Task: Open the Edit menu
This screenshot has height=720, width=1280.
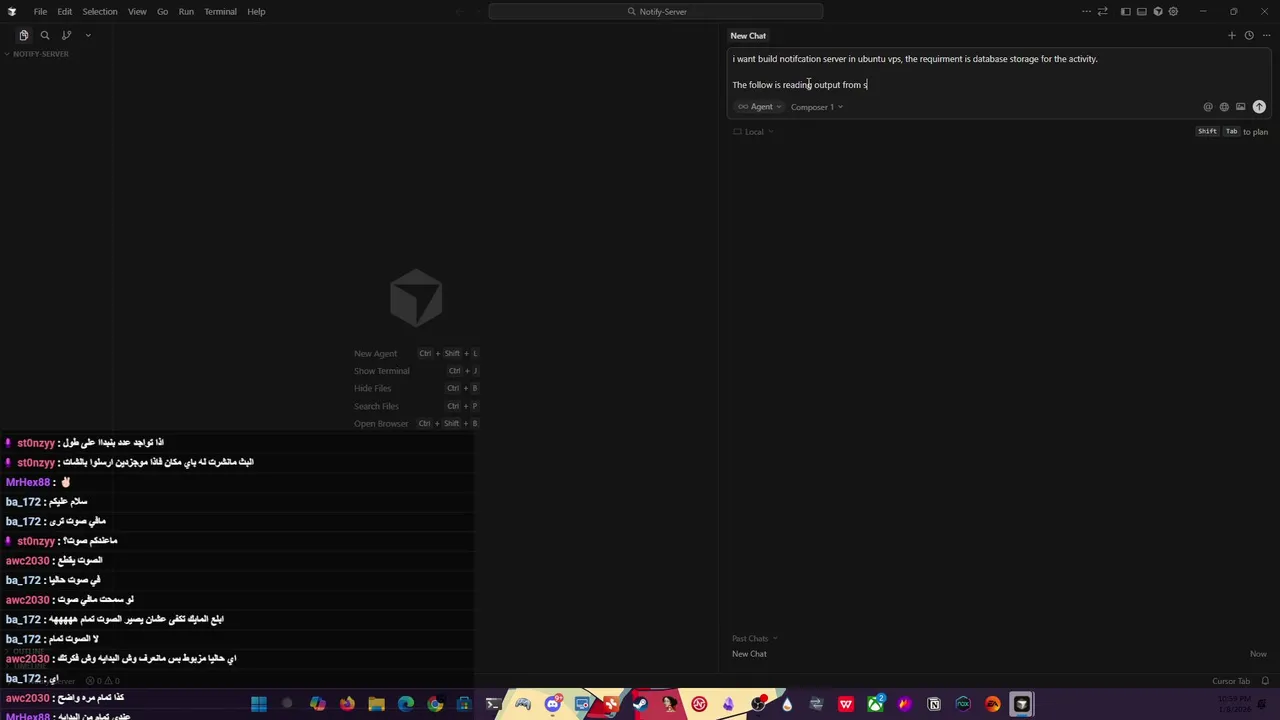Action: pyautogui.click(x=64, y=11)
